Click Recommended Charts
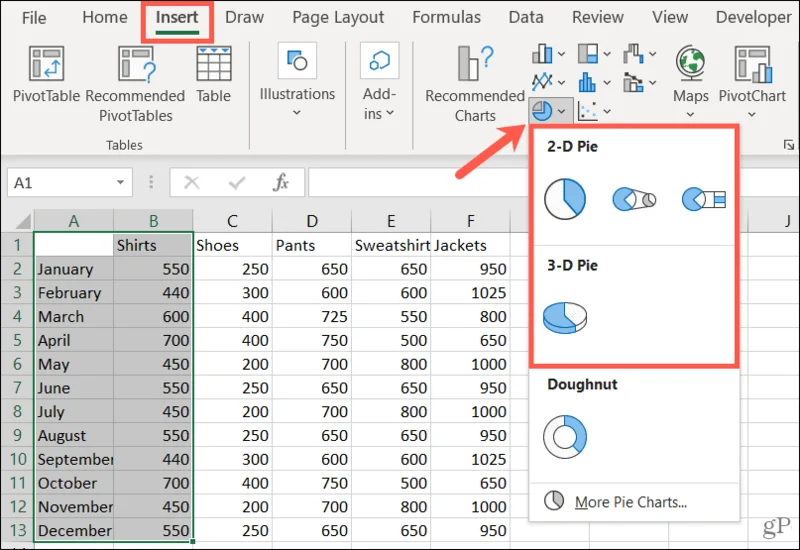The image size is (800, 550). tap(474, 84)
